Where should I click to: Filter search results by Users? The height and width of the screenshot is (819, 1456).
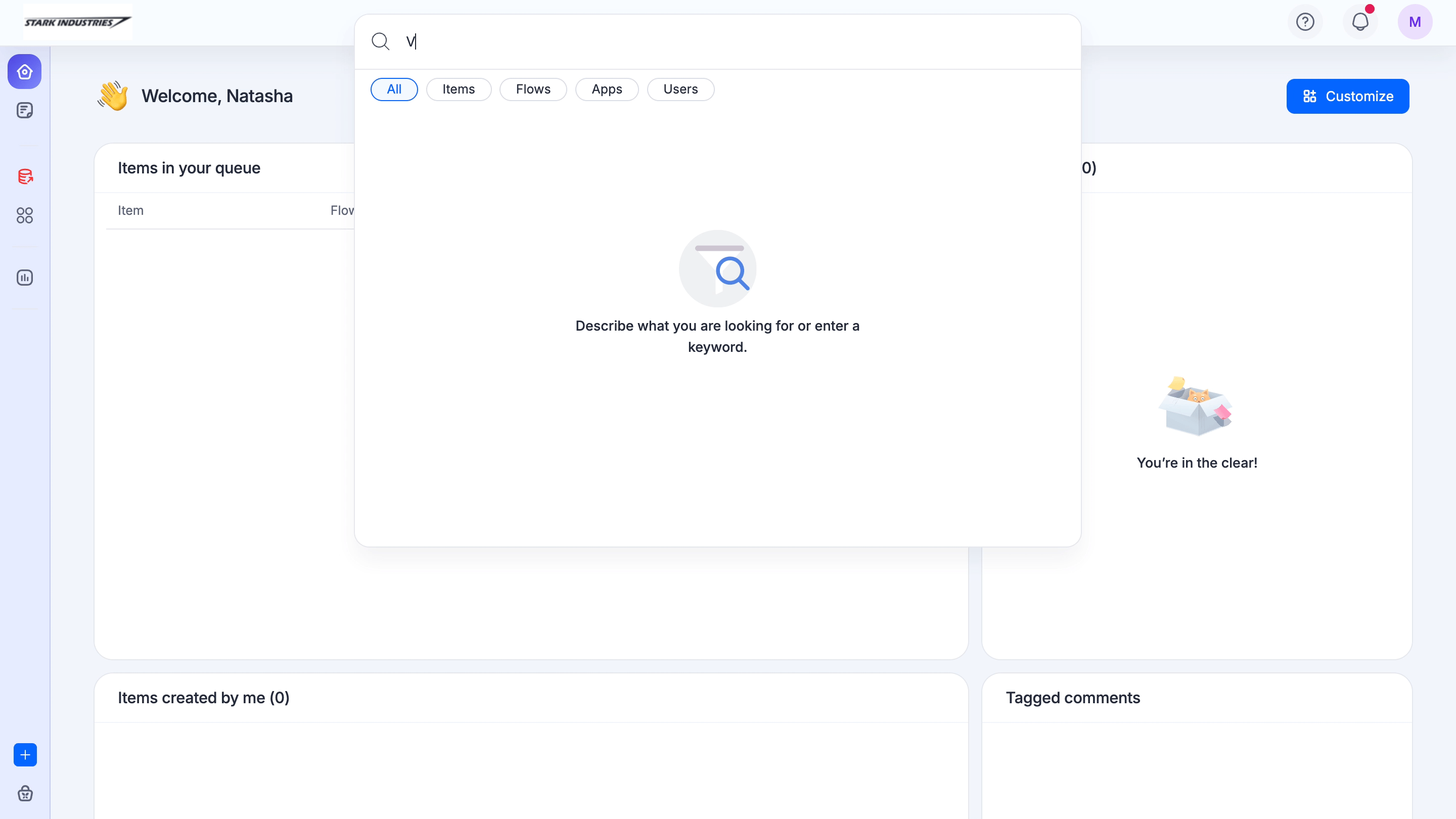click(680, 89)
